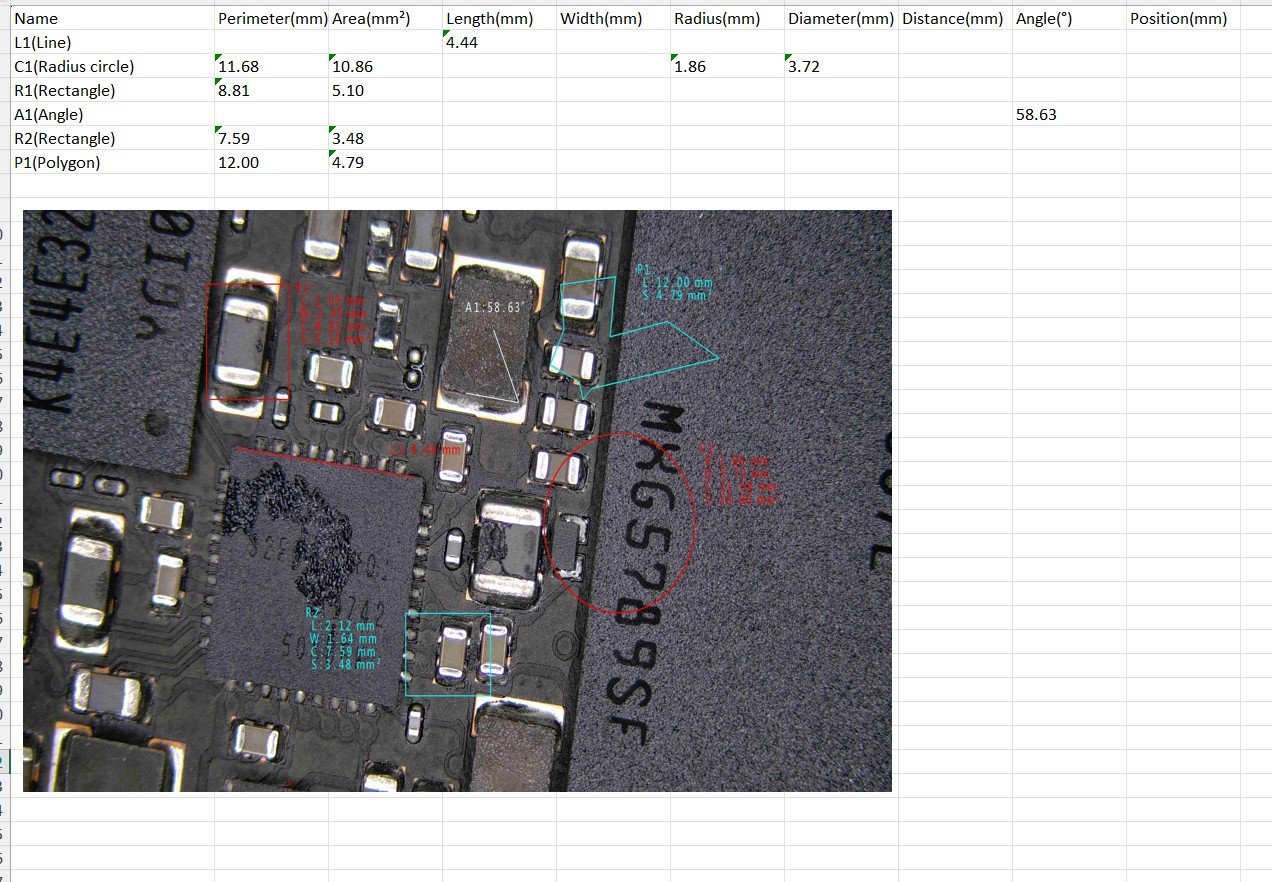1272x882 pixels.
Task: Select the Diameter(mm) header cell
Action: (840, 18)
